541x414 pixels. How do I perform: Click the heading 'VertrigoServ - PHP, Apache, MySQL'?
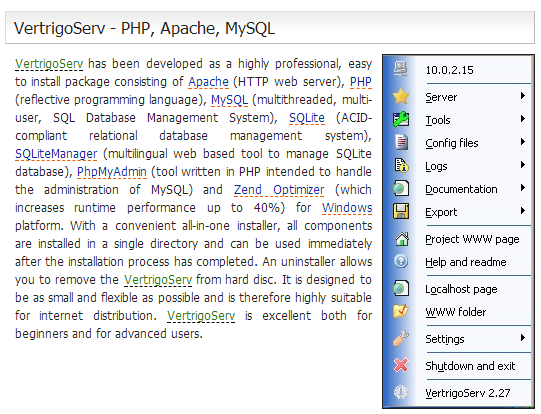point(145,28)
